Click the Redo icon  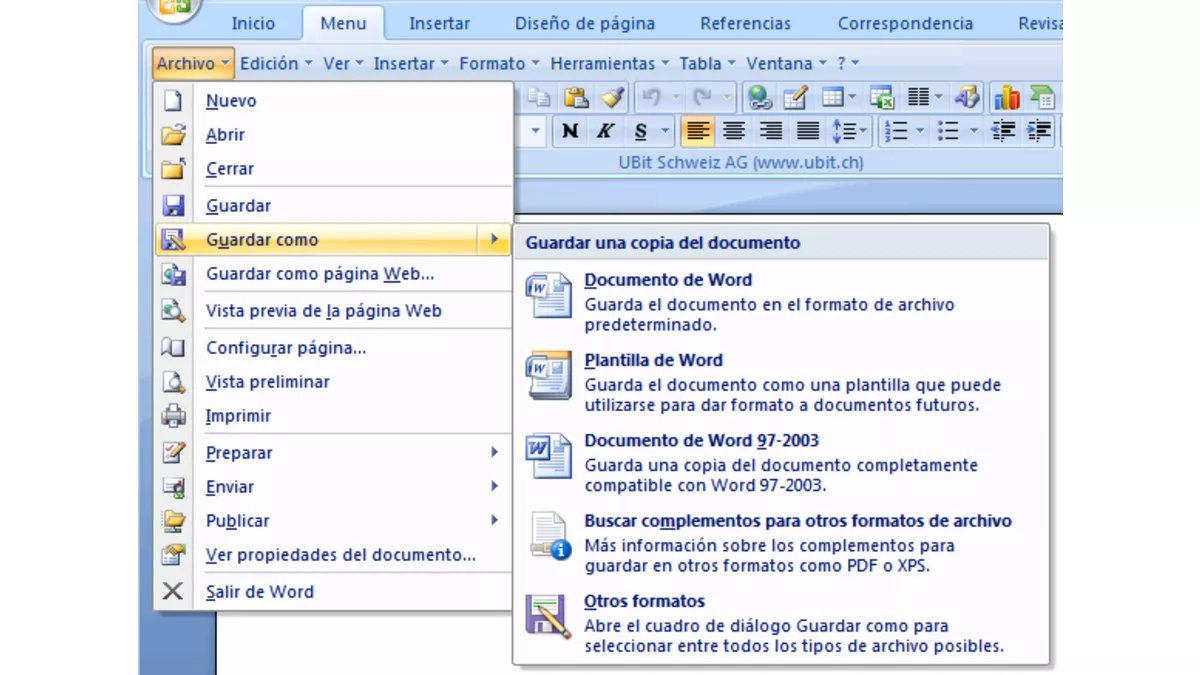pos(706,97)
